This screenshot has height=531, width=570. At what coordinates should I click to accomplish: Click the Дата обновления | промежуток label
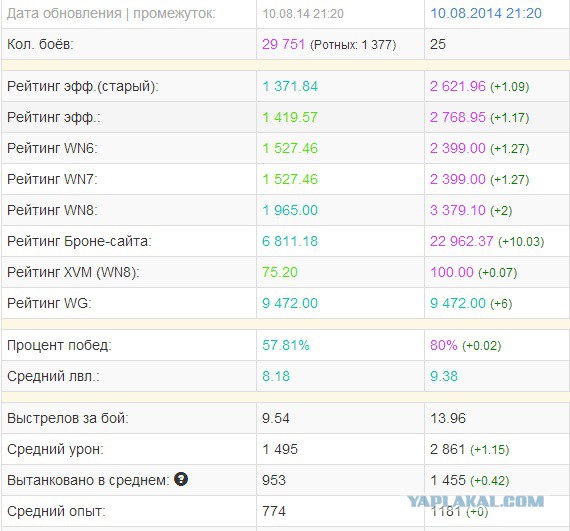click(111, 13)
